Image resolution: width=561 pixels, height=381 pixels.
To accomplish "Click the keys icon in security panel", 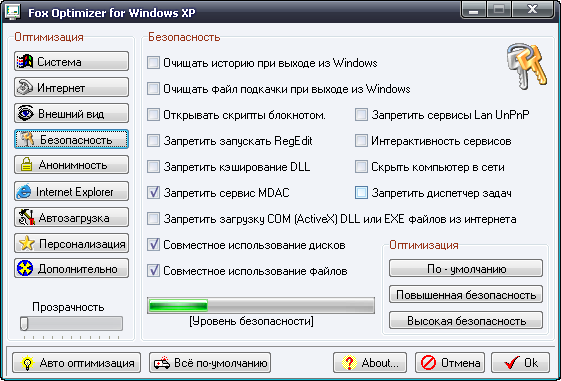I will [526, 66].
